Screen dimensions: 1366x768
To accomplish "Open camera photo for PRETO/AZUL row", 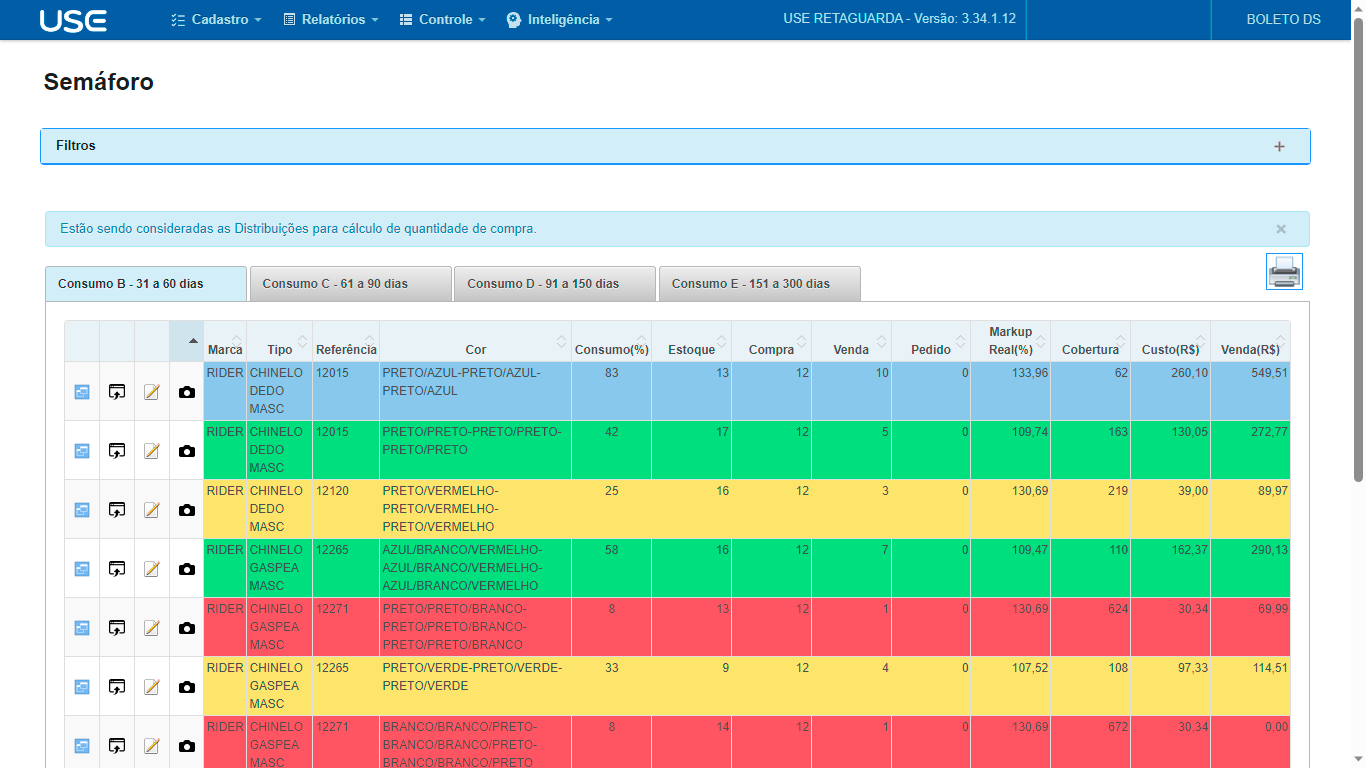I will (x=187, y=392).
